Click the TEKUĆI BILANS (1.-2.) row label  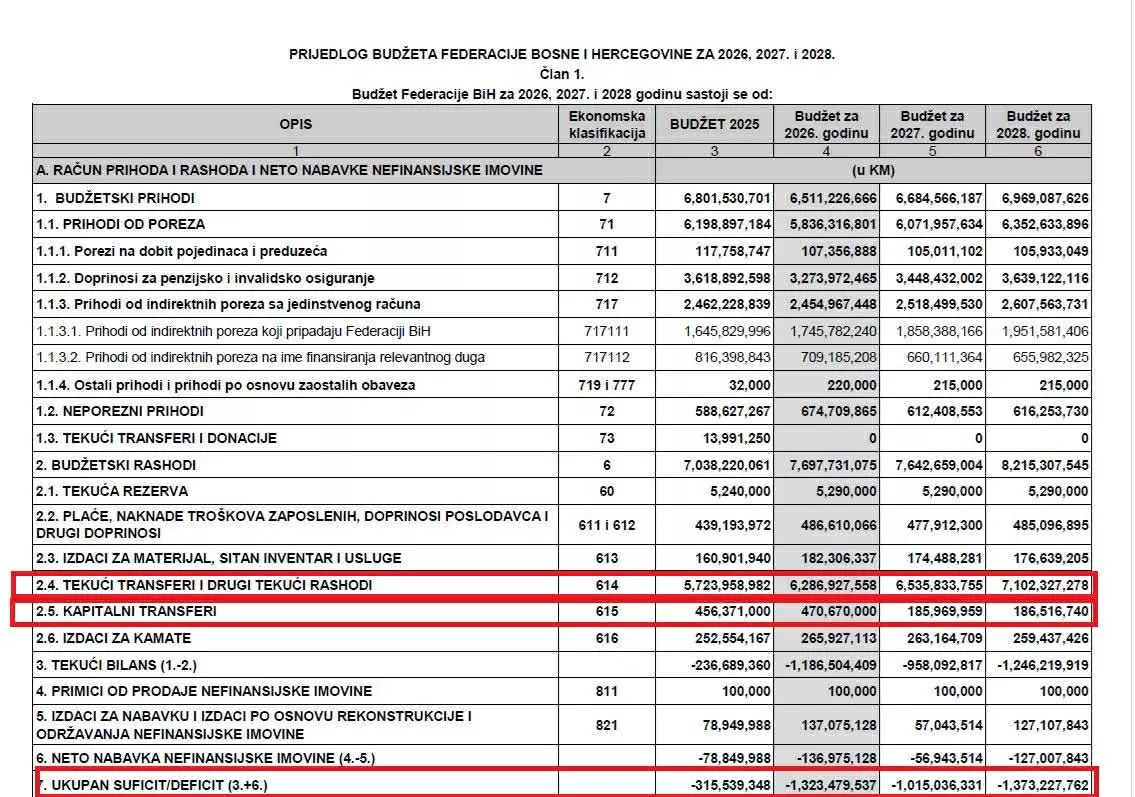point(123,664)
